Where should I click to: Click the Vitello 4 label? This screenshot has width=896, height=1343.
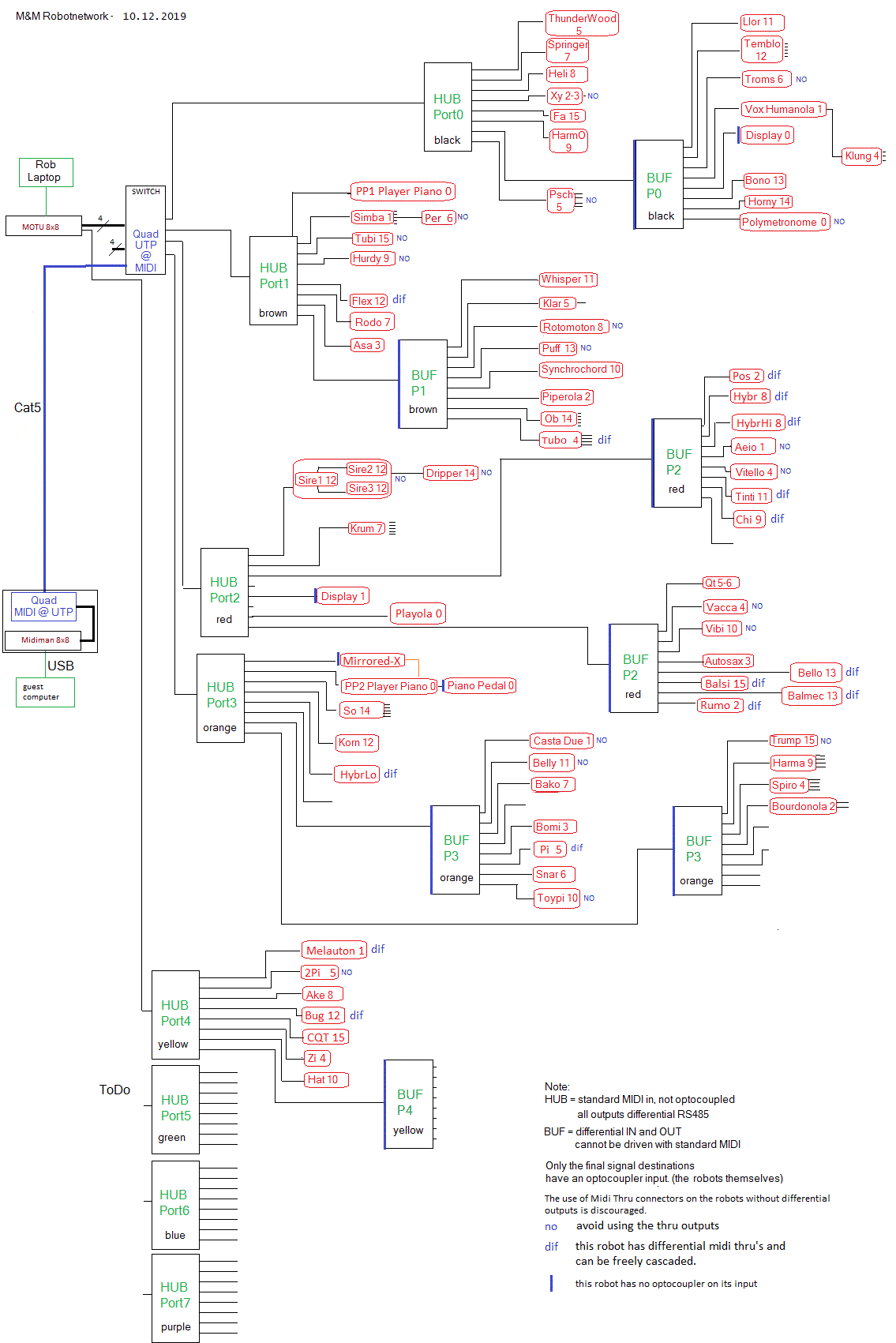click(x=753, y=472)
